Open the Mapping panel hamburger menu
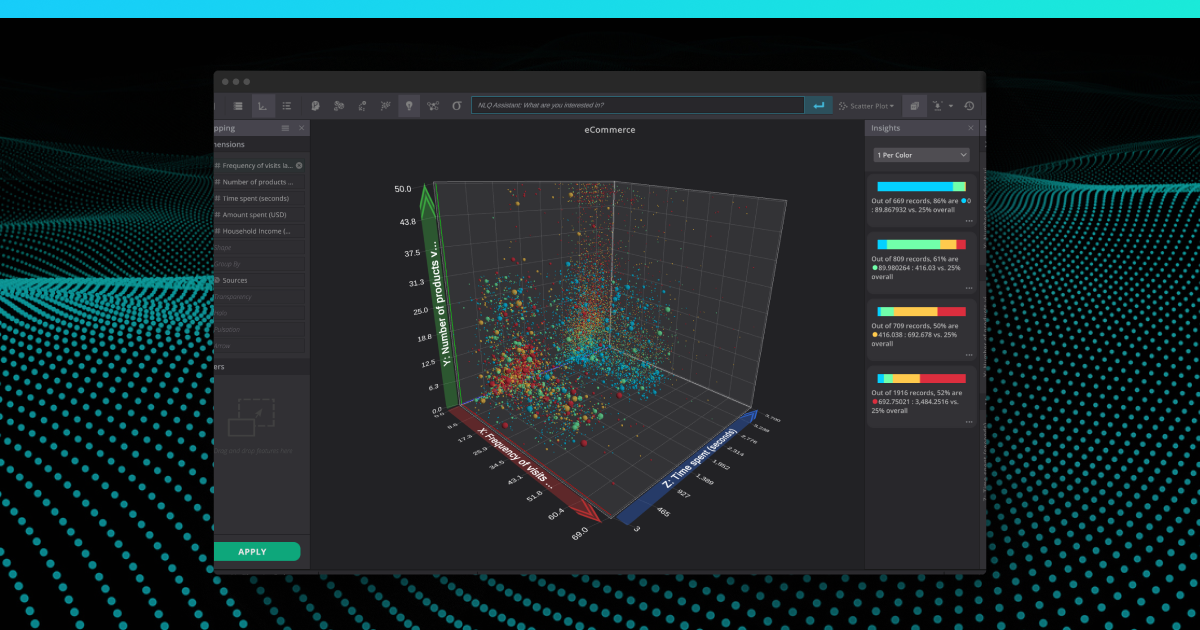This screenshot has height=630, width=1200. click(x=285, y=128)
